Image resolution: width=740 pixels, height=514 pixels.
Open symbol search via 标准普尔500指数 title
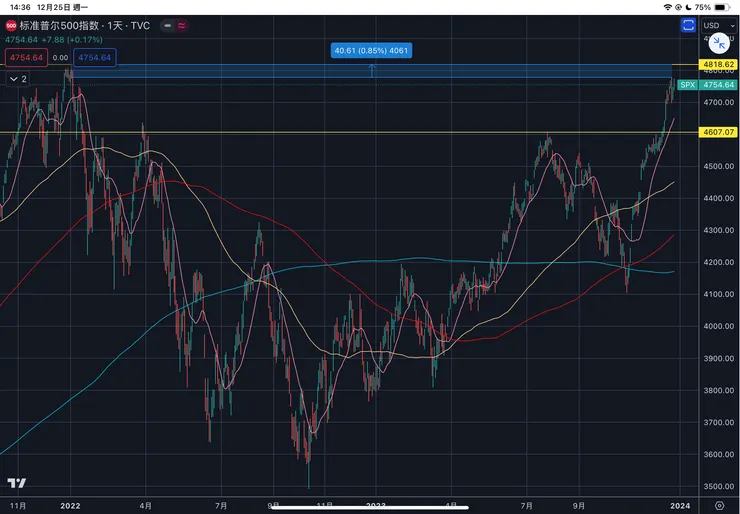(x=59, y=25)
